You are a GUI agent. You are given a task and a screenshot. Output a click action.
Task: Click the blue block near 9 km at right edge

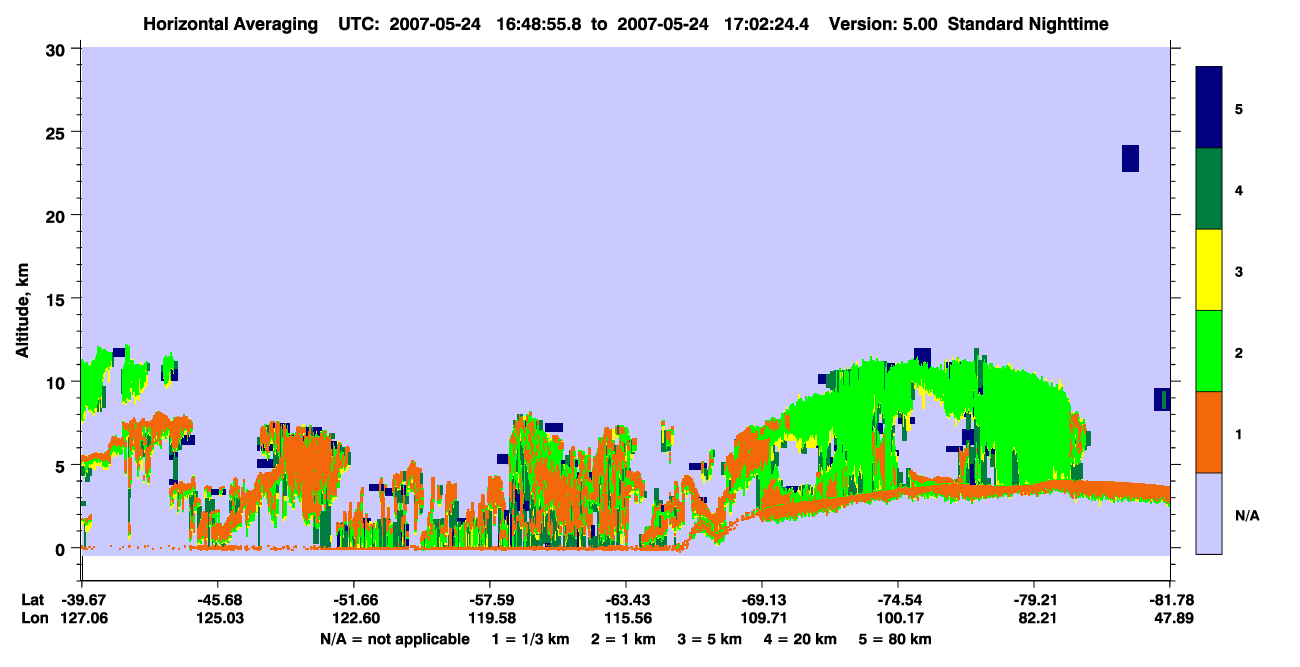(x=1162, y=399)
